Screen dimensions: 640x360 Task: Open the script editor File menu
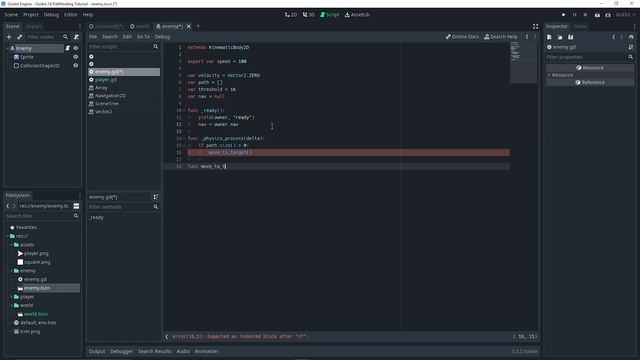[x=93, y=37]
